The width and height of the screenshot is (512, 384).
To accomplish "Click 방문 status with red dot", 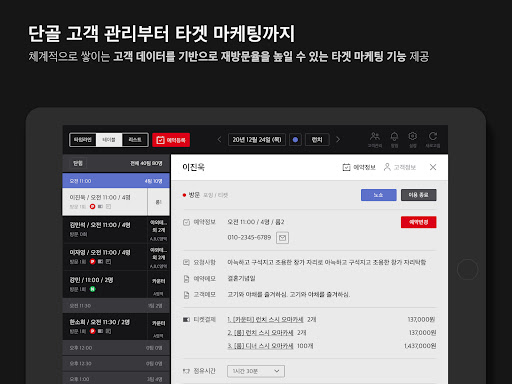I will [x=191, y=195].
